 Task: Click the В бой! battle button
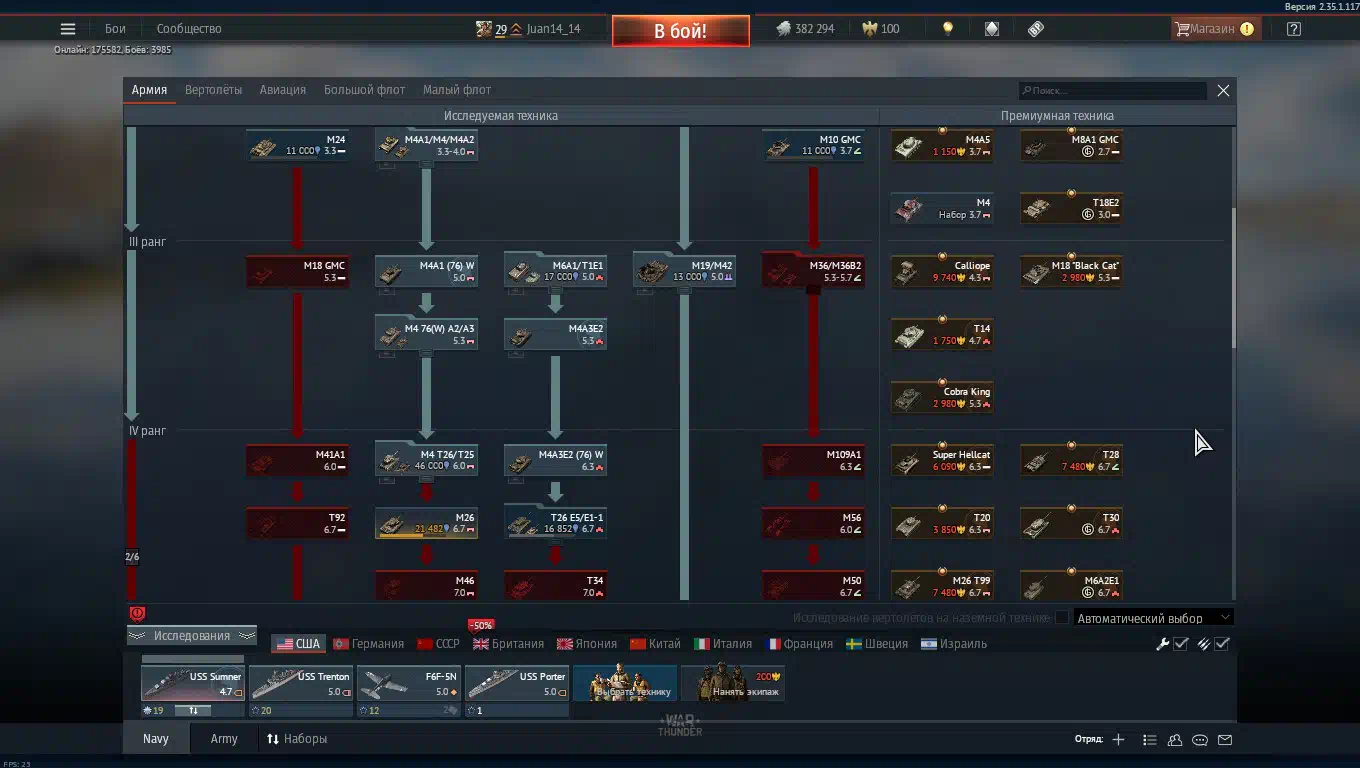coord(681,31)
